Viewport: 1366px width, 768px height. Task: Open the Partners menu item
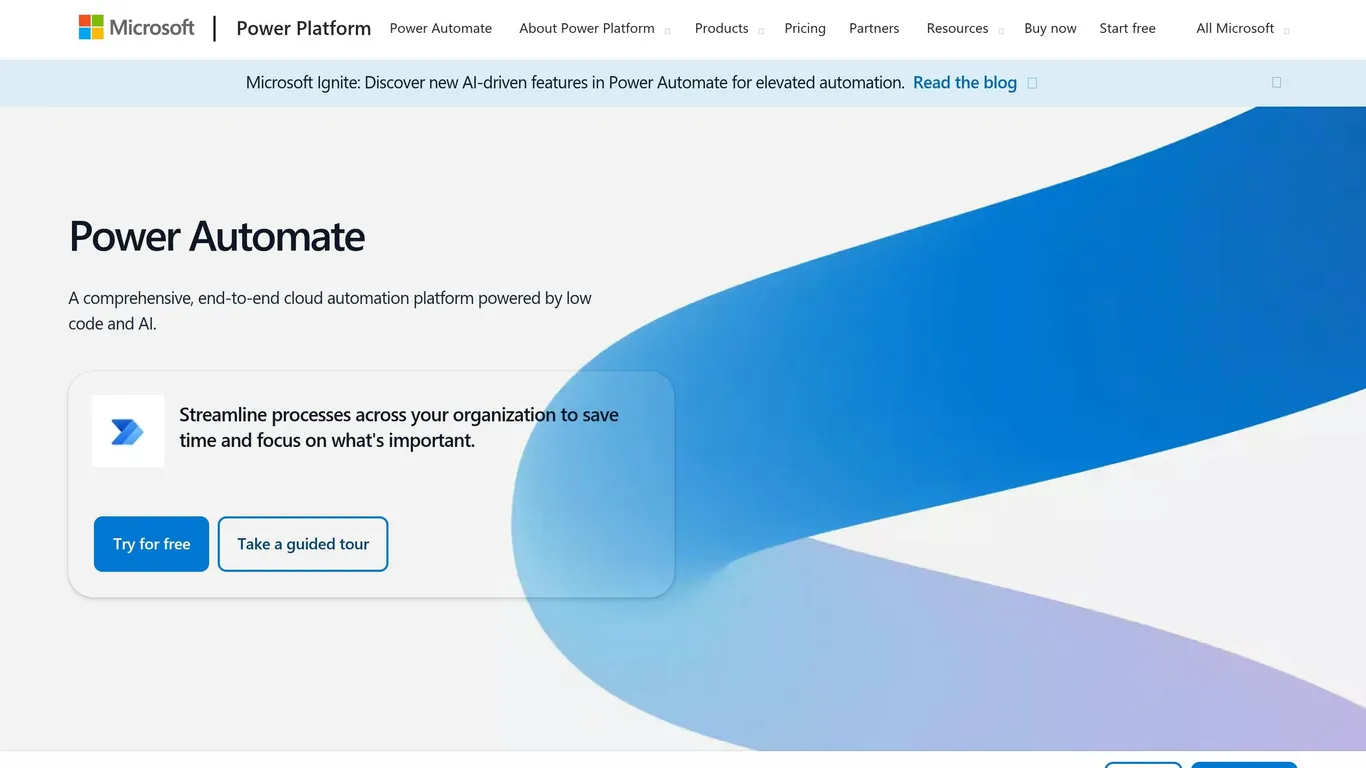pos(874,28)
